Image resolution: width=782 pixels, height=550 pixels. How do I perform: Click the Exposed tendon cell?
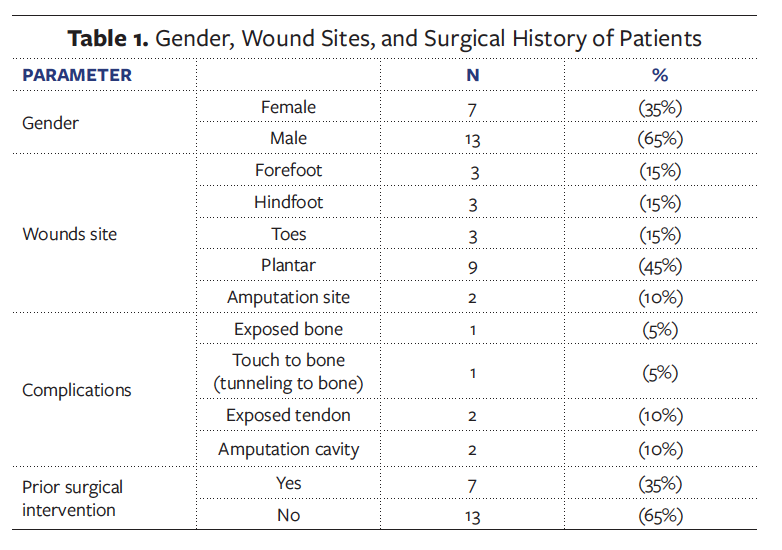[x=288, y=415]
